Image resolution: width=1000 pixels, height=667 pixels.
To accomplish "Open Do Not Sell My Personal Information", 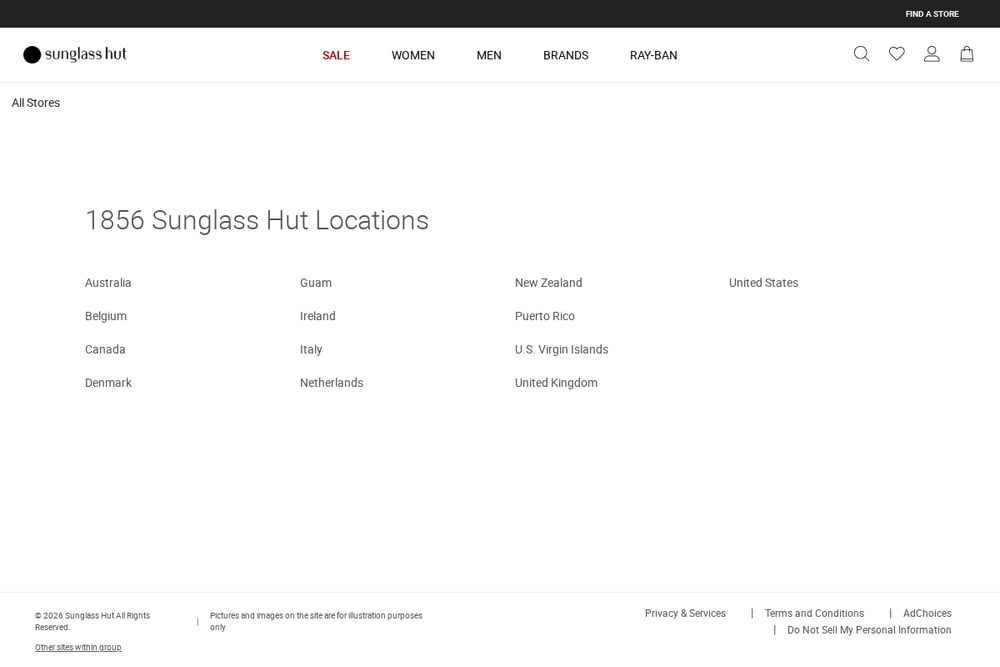I will (x=869, y=630).
